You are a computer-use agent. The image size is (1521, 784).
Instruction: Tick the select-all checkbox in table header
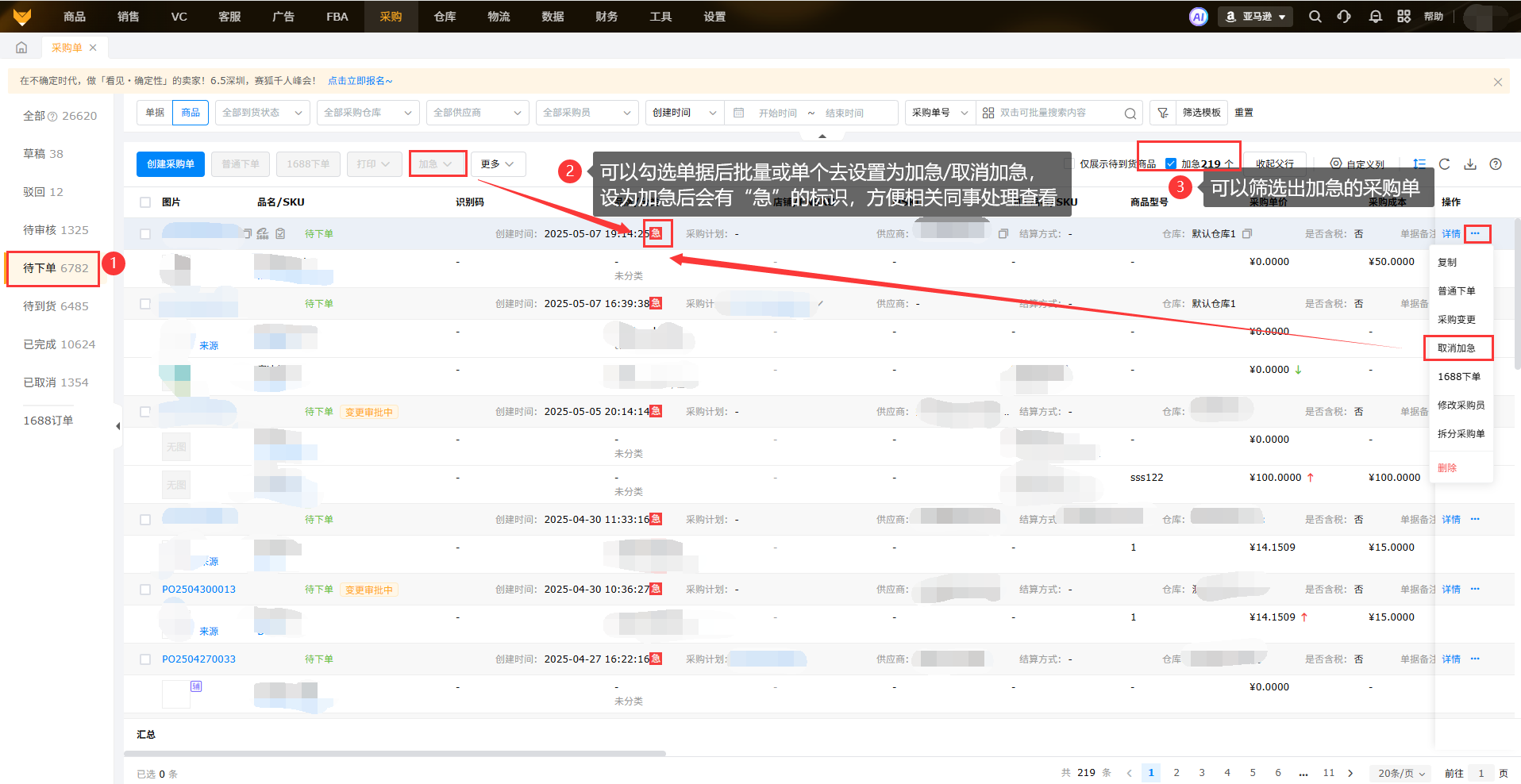pyautogui.click(x=145, y=202)
